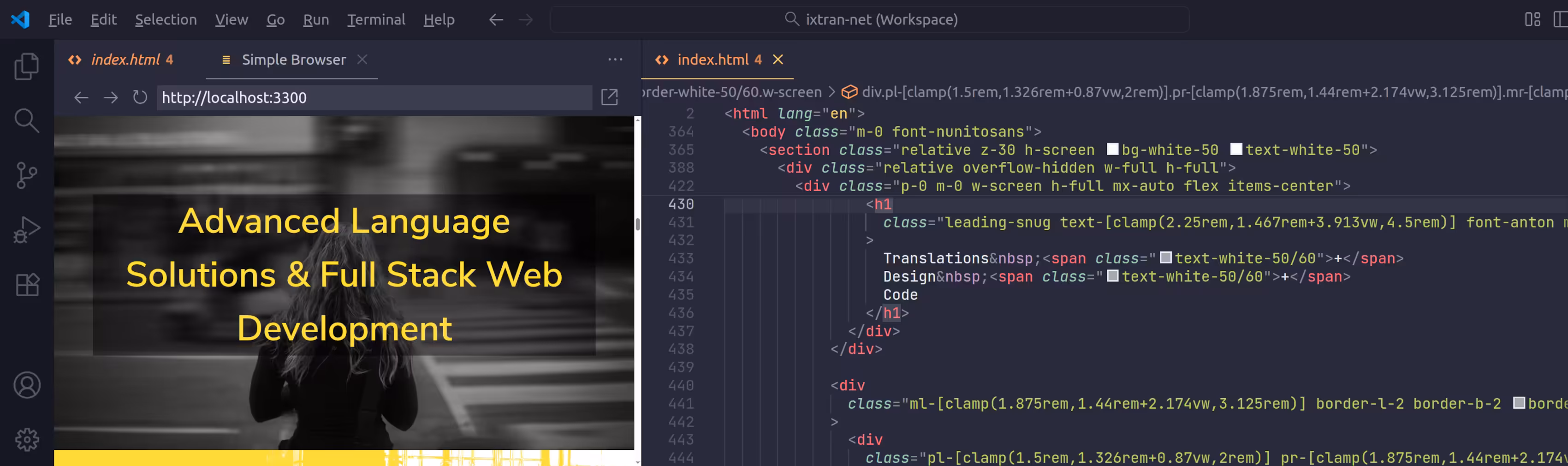Click Customize Layout icon in title bar

coord(1532,19)
